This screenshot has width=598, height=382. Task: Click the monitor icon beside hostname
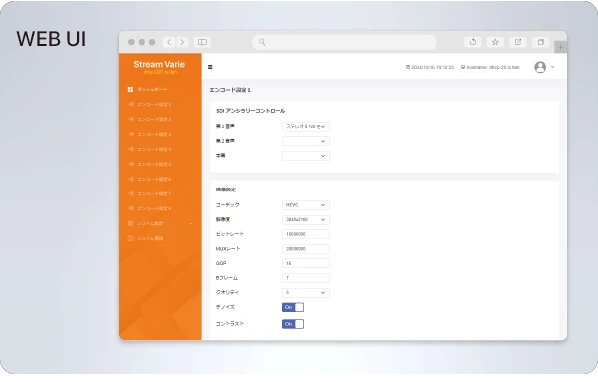point(463,67)
